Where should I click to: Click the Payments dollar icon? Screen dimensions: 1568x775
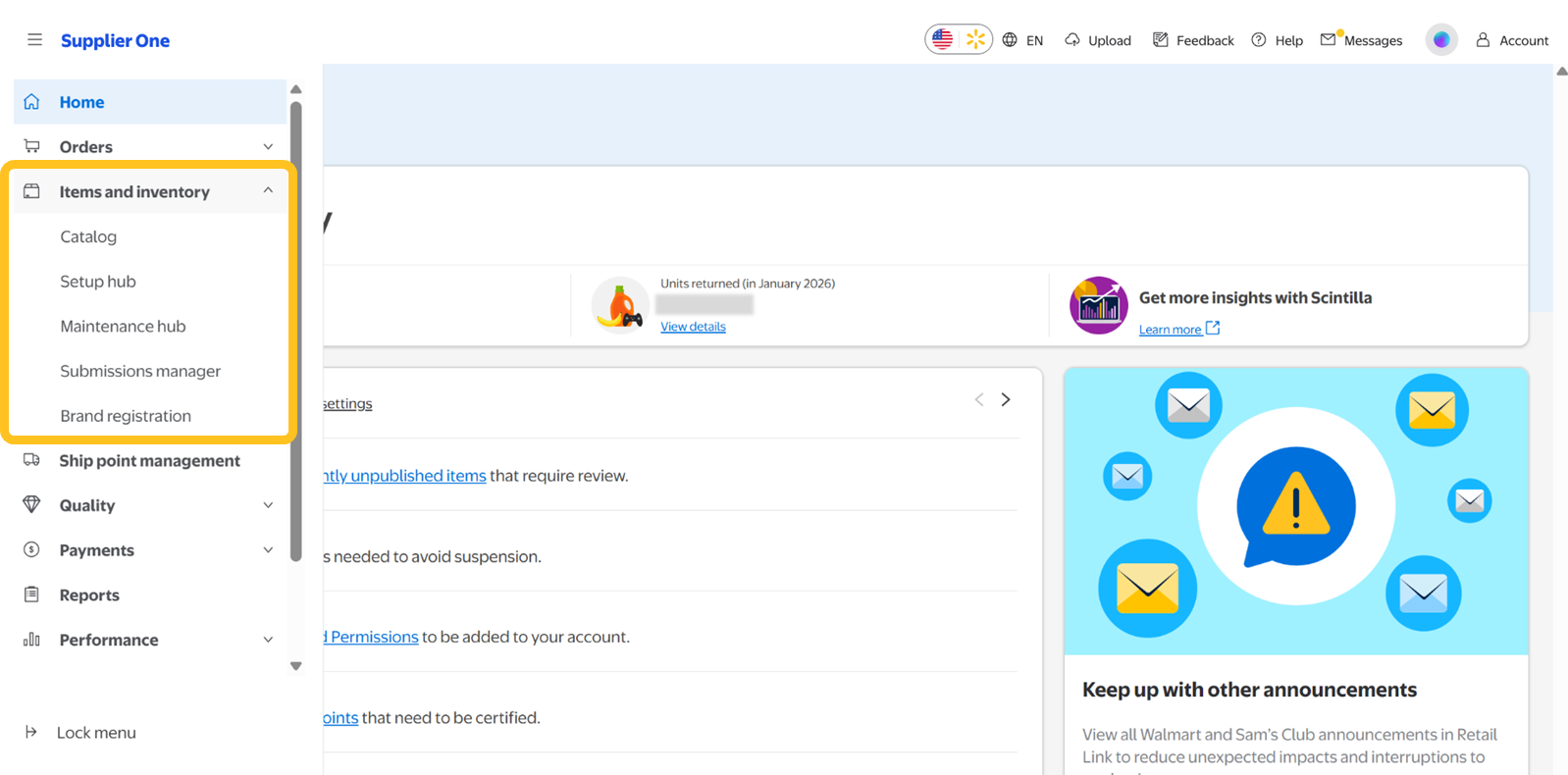31,549
